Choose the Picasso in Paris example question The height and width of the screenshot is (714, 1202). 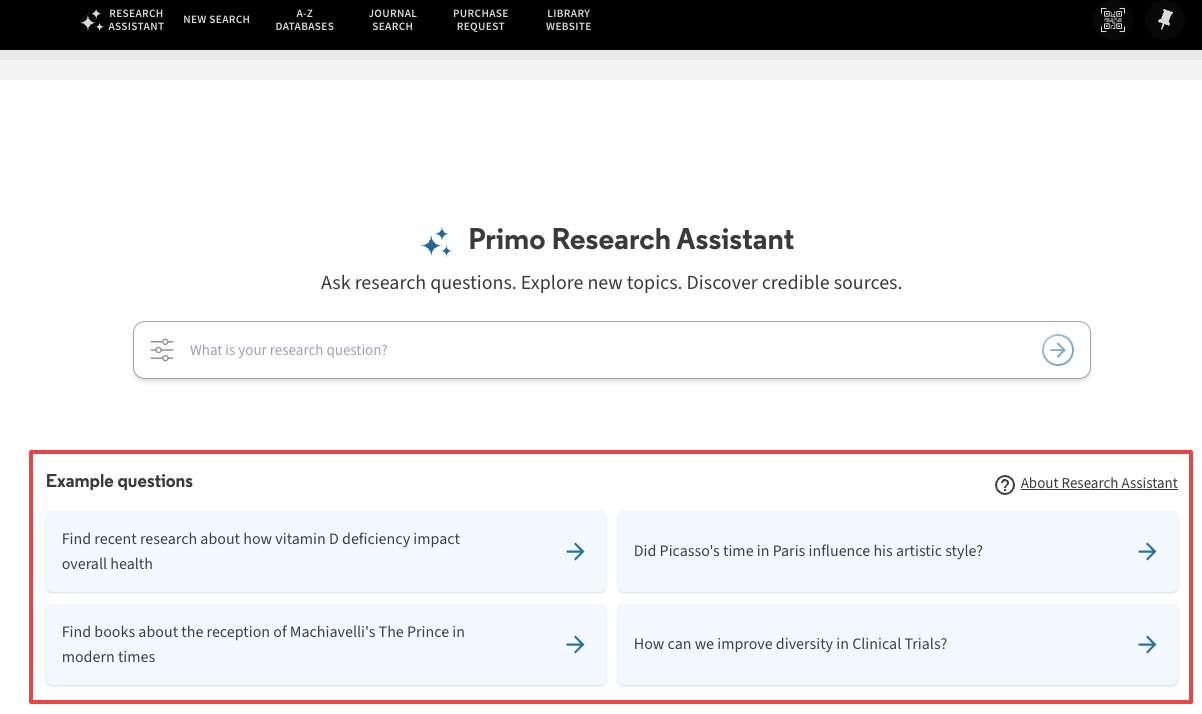click(x=808, y=551)
